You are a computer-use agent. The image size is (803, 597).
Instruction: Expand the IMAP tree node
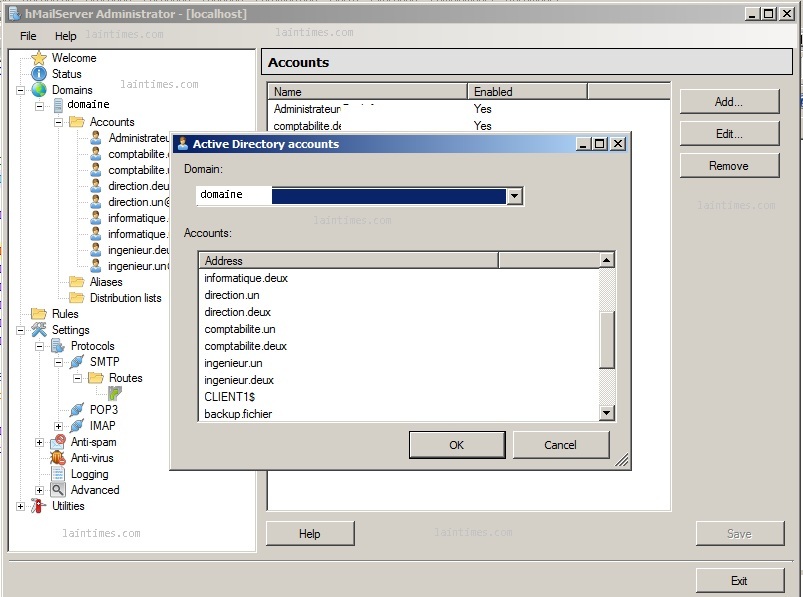point(58,427)
